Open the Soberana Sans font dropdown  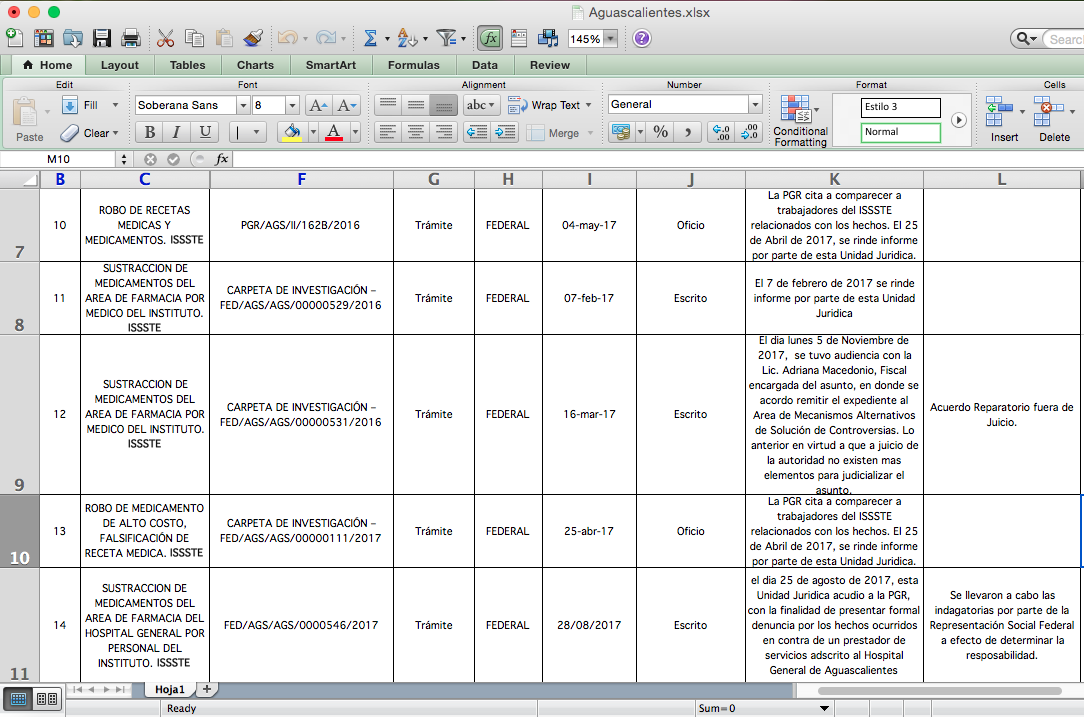click(x=243, y=105)
